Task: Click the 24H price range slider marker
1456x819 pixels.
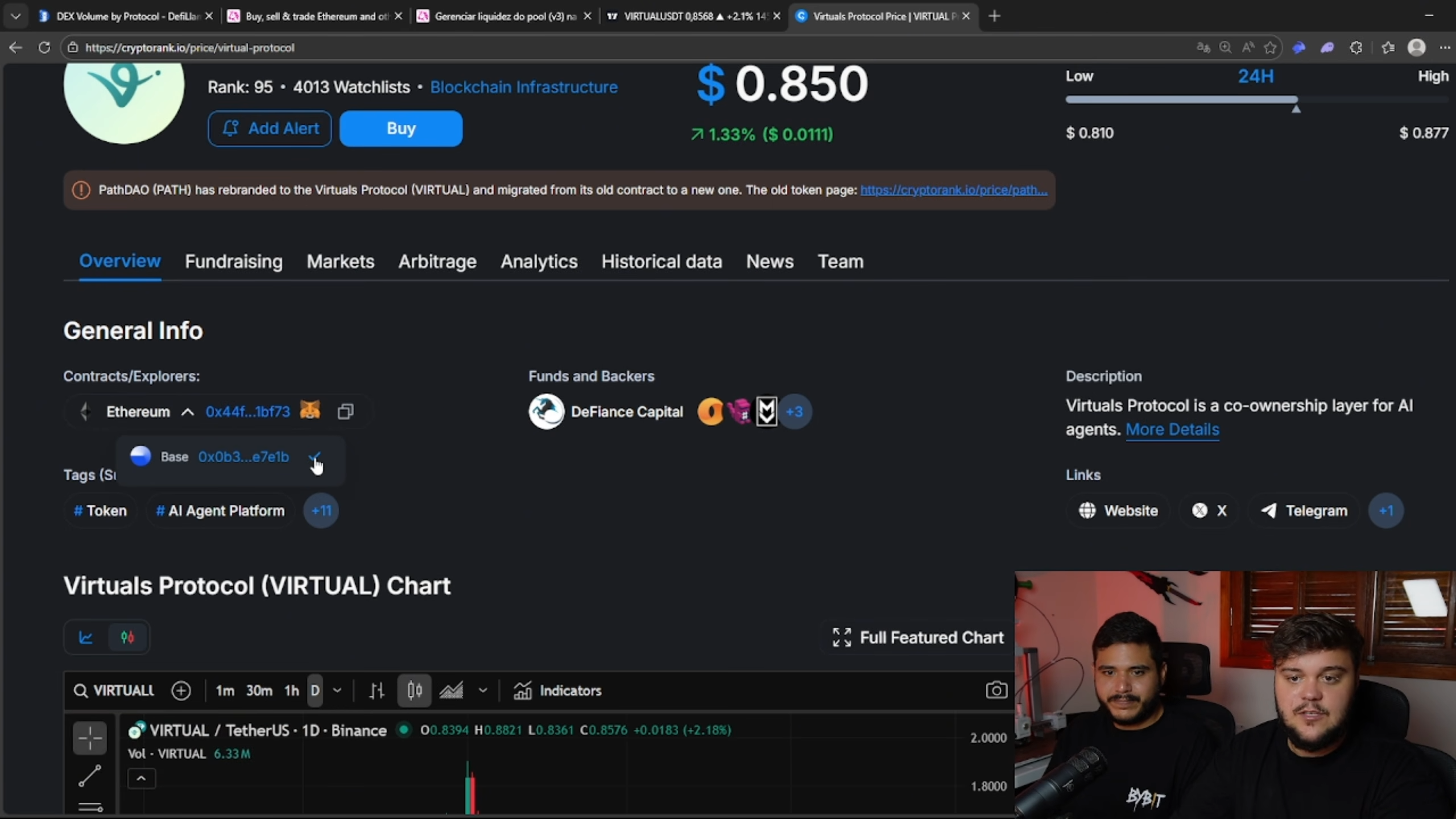Action: pos(1296,109)
